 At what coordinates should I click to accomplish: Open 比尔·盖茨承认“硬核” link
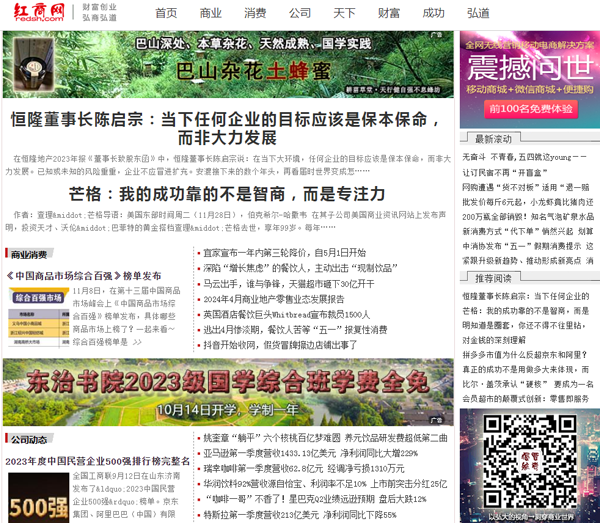click(x=528, y=384)
